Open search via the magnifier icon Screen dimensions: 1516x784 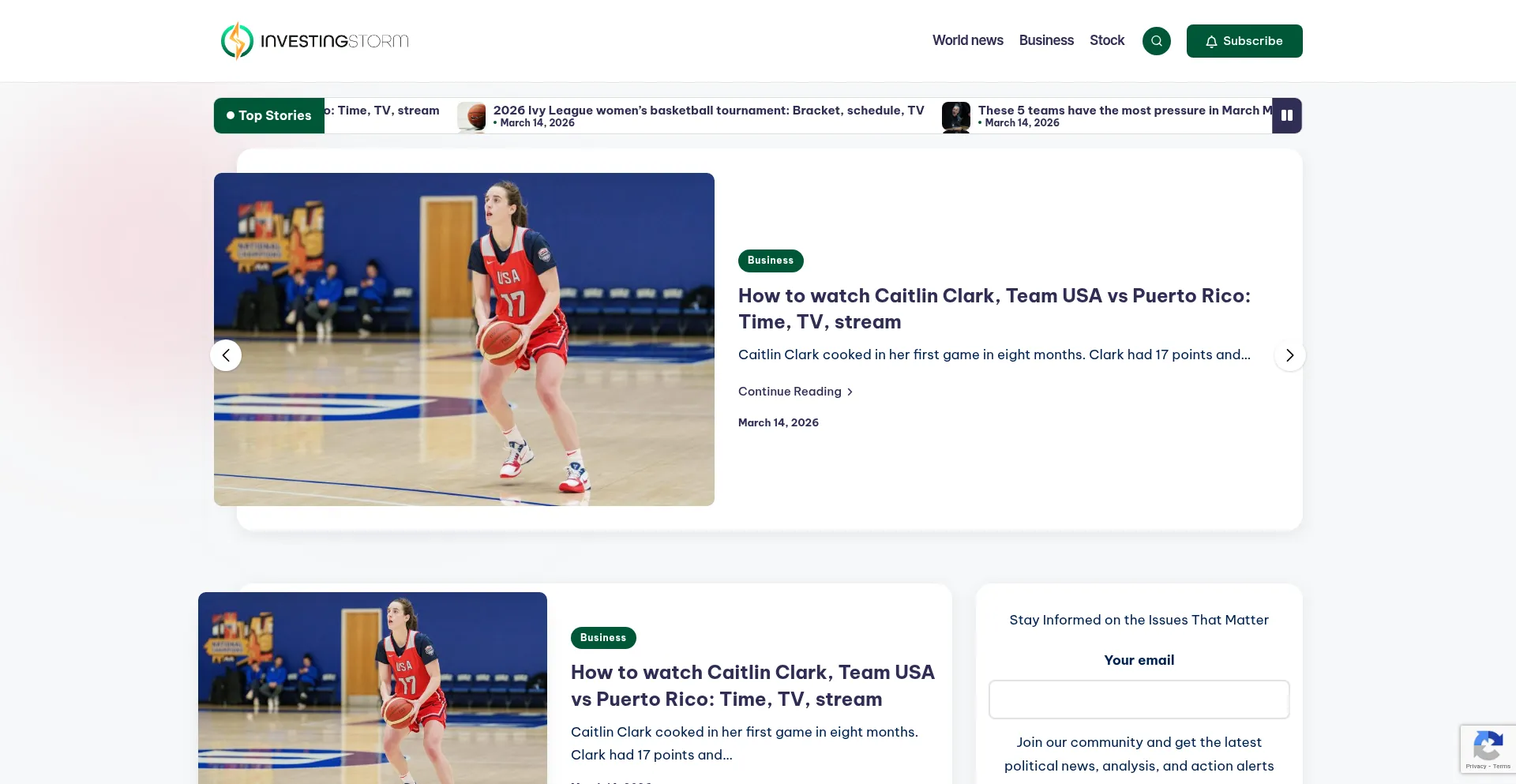pyautogui.click(x=1156, y=41)
